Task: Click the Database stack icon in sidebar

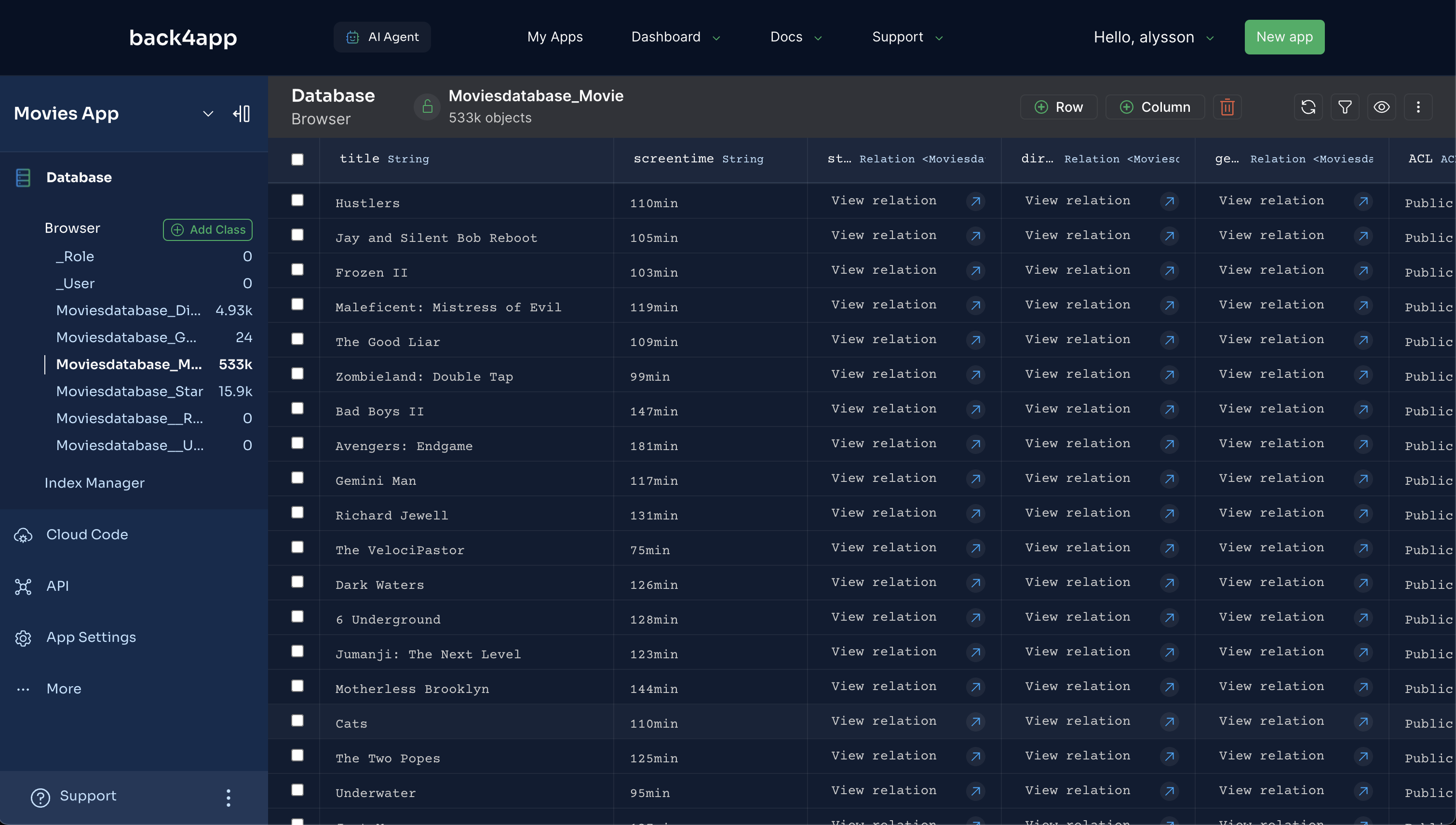Action: coord(23,177)
